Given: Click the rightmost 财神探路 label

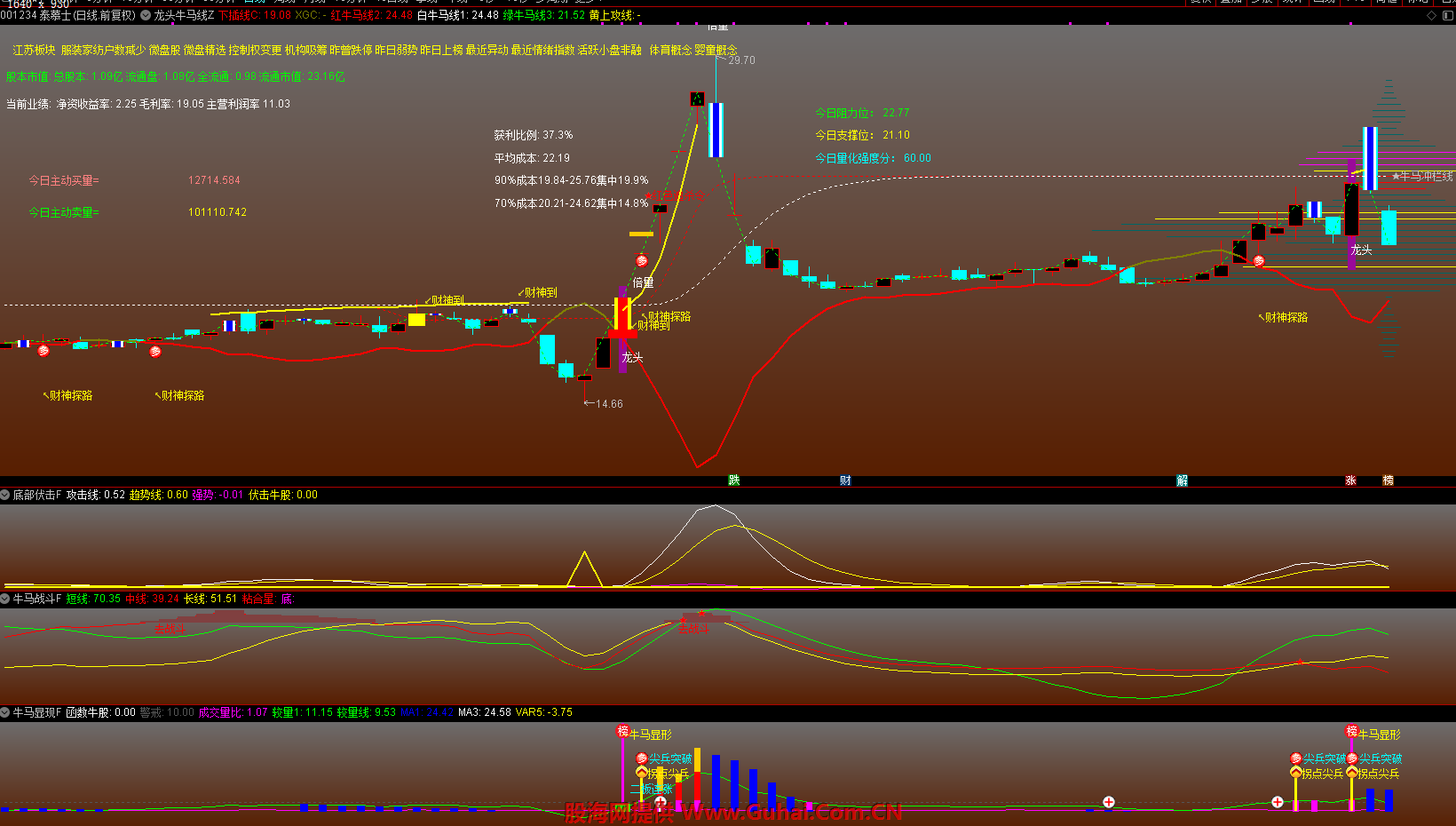Looking at the screenshot, I should 1283,317.
